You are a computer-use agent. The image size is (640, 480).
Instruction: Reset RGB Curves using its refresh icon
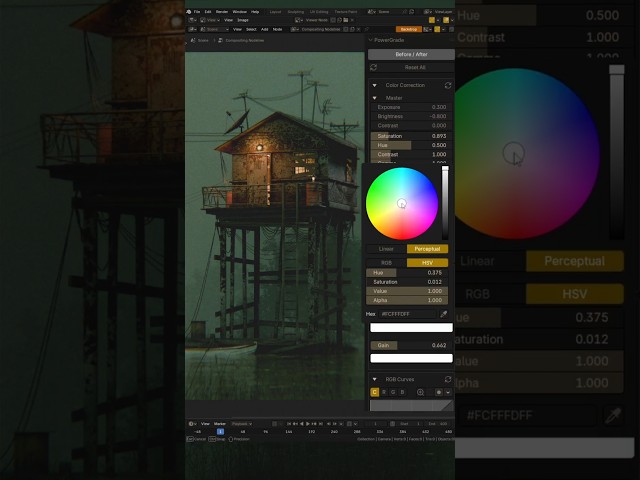click(448, 379)
